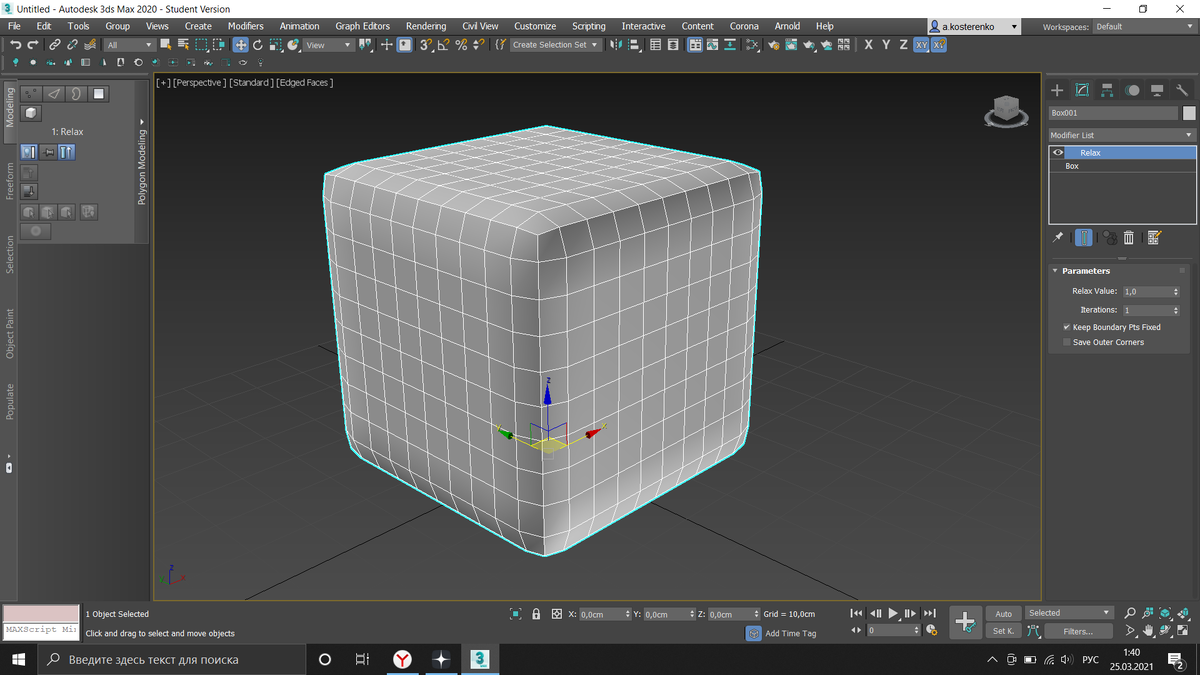The width and height of the screenshot is (1200, 675).
Task: Open the Curve Editor icon
Action: (712, 45)
